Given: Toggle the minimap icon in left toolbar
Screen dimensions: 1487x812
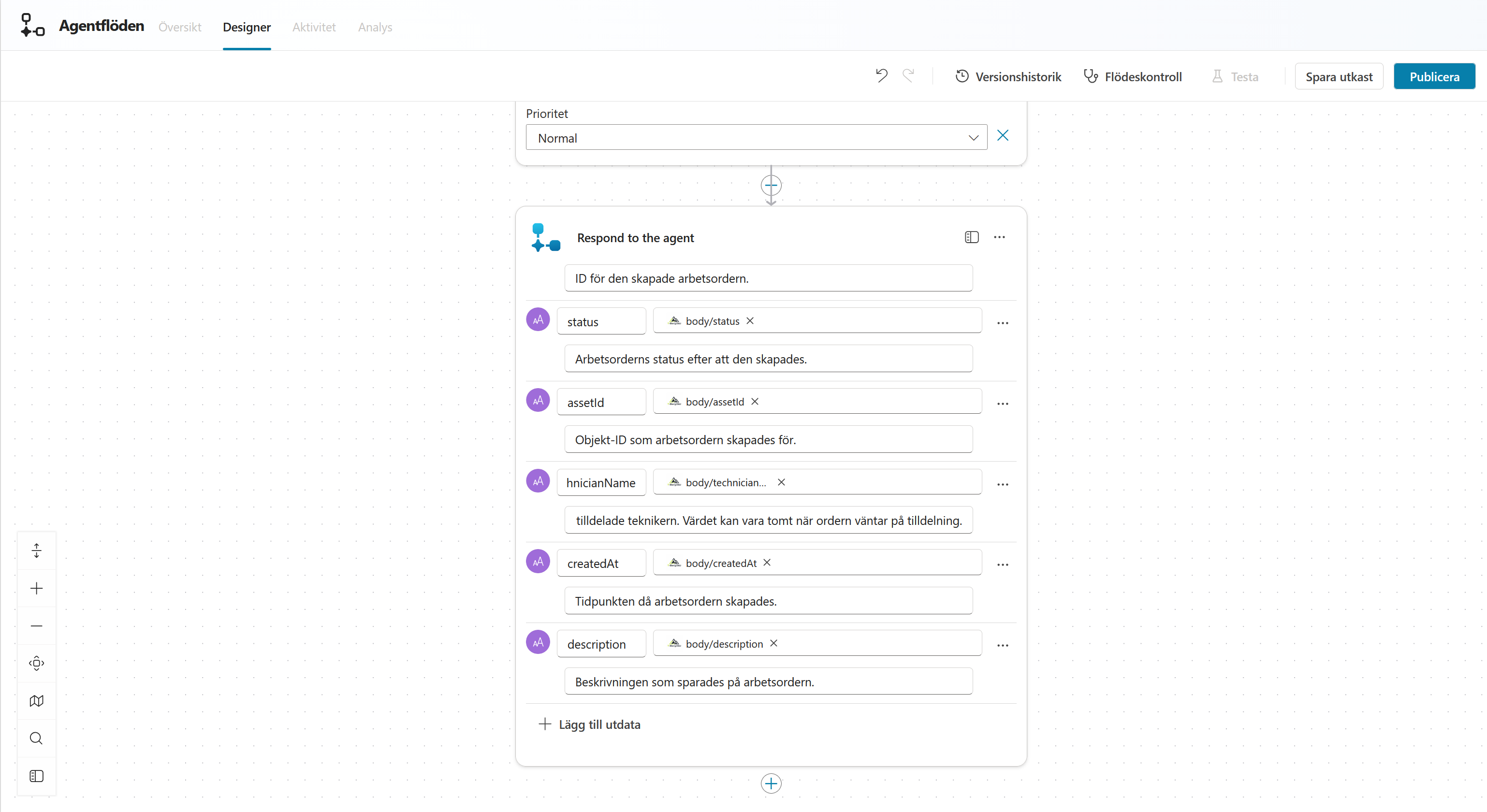Looking at the screenshot, I should [36, 701].
